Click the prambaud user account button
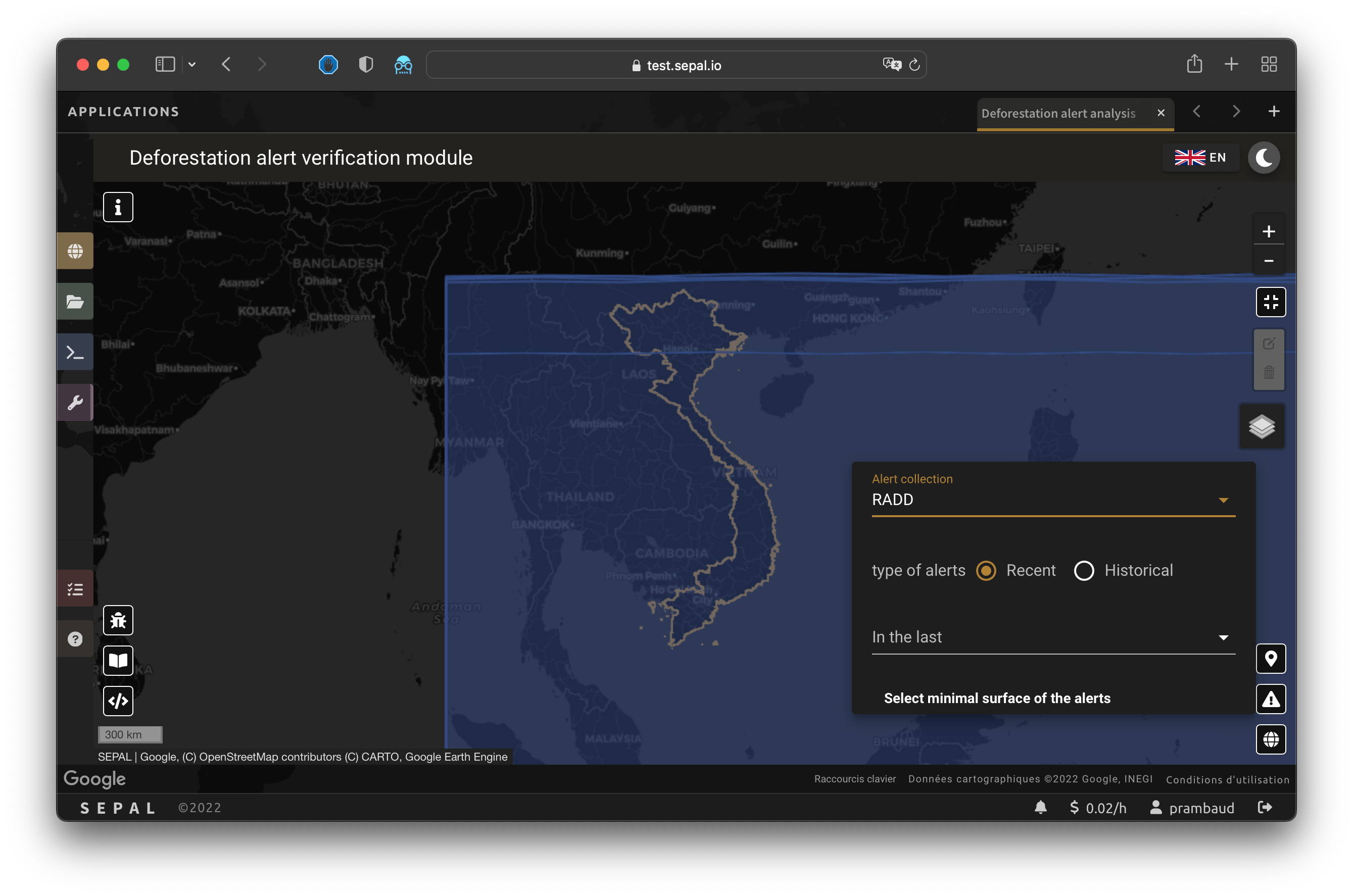 1192,808
